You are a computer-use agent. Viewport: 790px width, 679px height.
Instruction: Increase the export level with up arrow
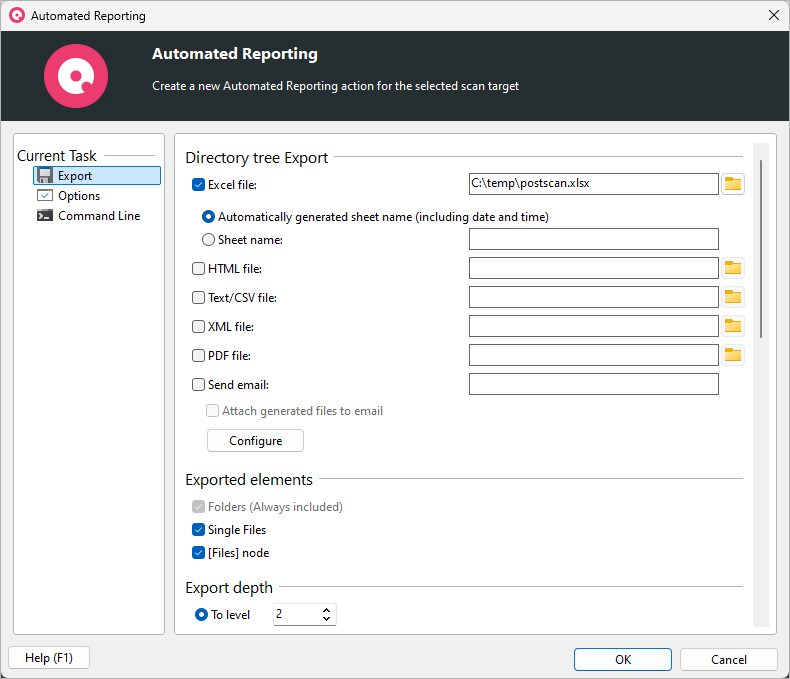click(x=327, y=610)
